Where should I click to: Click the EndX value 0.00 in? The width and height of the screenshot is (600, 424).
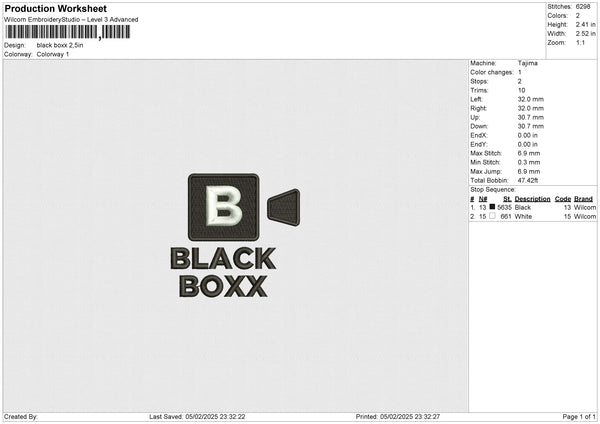click(528, 135)
